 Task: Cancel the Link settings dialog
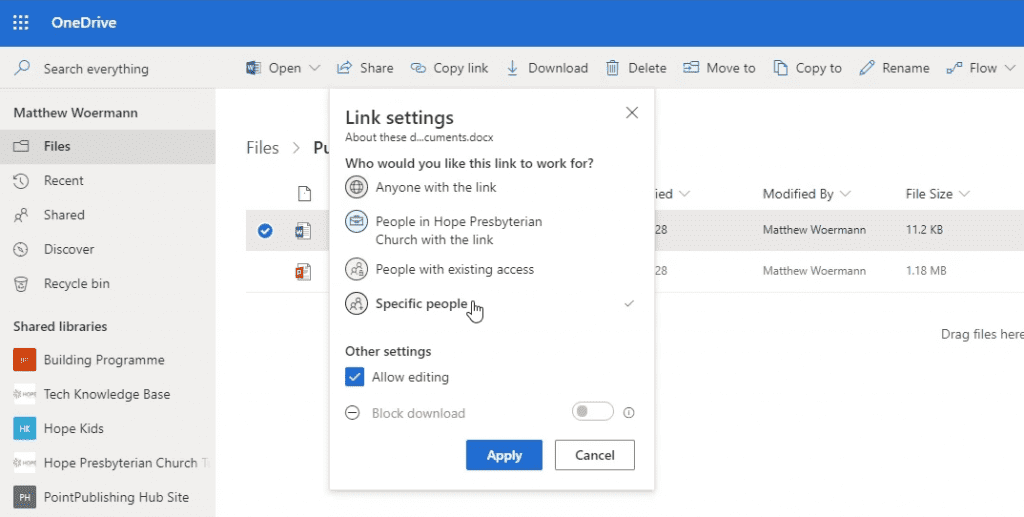[x=595, y=455]
